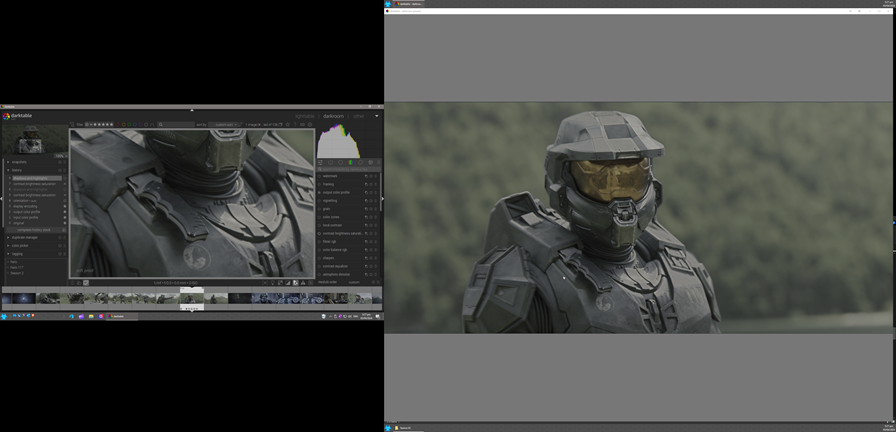Collapse the tagging panel

pos(8,254)
